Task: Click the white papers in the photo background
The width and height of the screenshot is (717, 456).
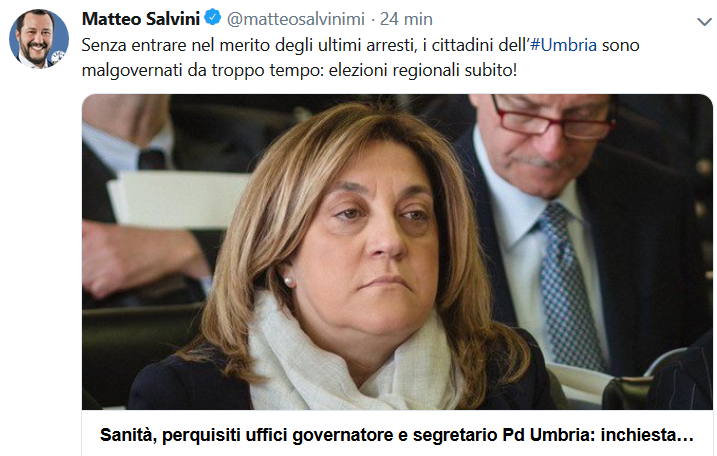Action: click(x=176, y=199)
